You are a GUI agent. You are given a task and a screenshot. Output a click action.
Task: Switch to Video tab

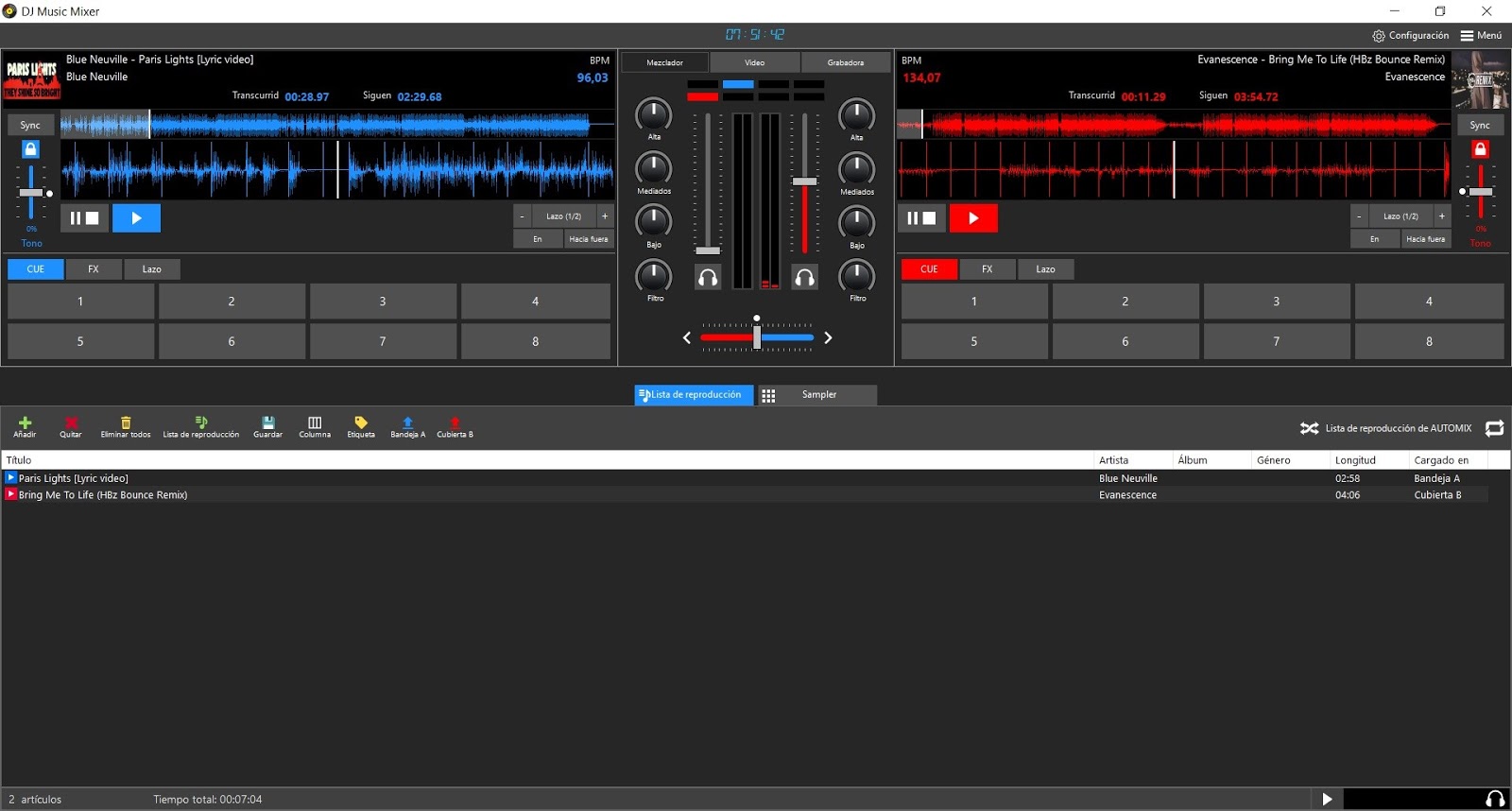pos(754,62)
